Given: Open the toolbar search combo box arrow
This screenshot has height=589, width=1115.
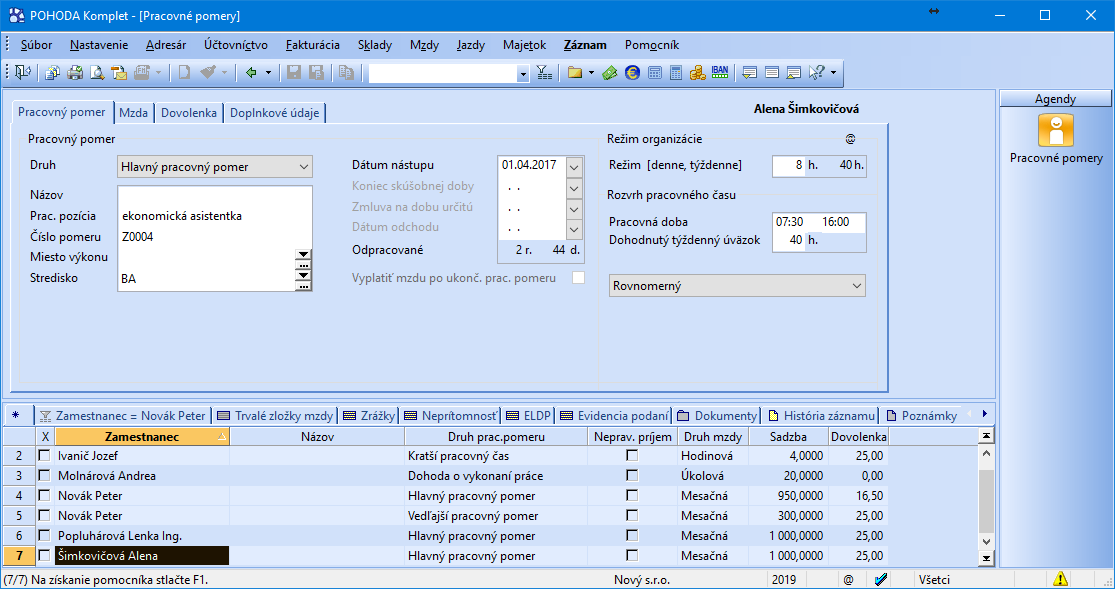Looking at the screenshot, I should [x=523, y=73].
